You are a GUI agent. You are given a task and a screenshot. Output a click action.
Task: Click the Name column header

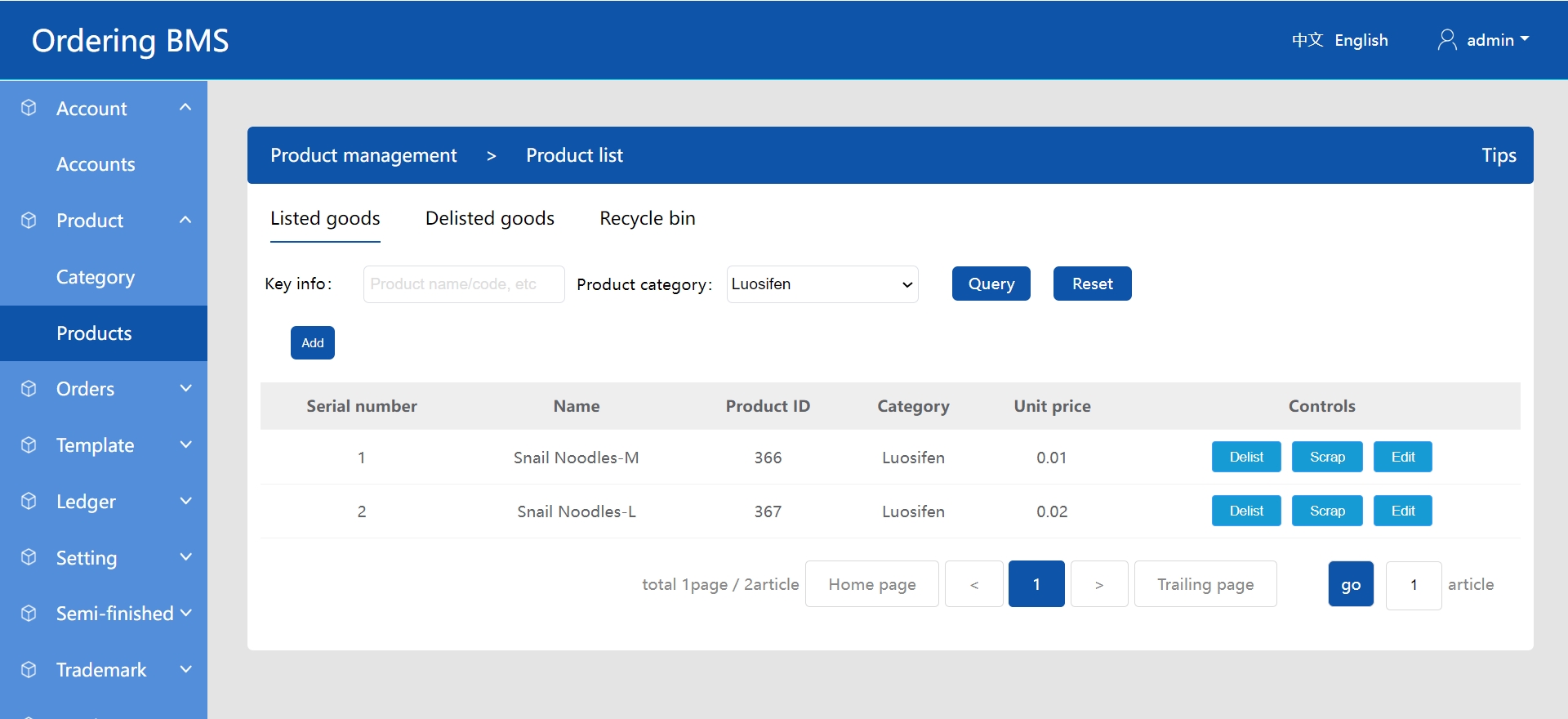[x=577, y=406]
